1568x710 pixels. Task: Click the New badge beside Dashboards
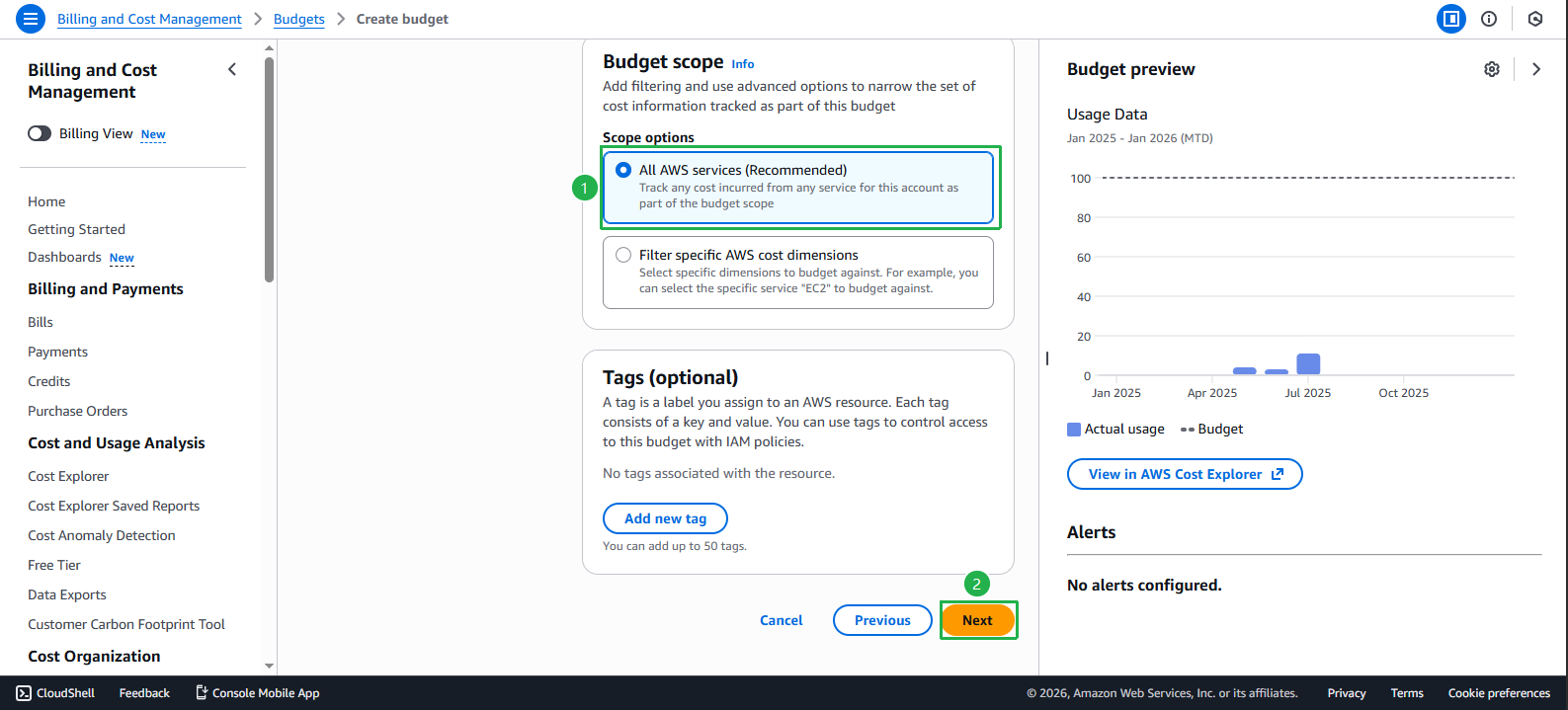pyautogui.click(x=122, y=258)
